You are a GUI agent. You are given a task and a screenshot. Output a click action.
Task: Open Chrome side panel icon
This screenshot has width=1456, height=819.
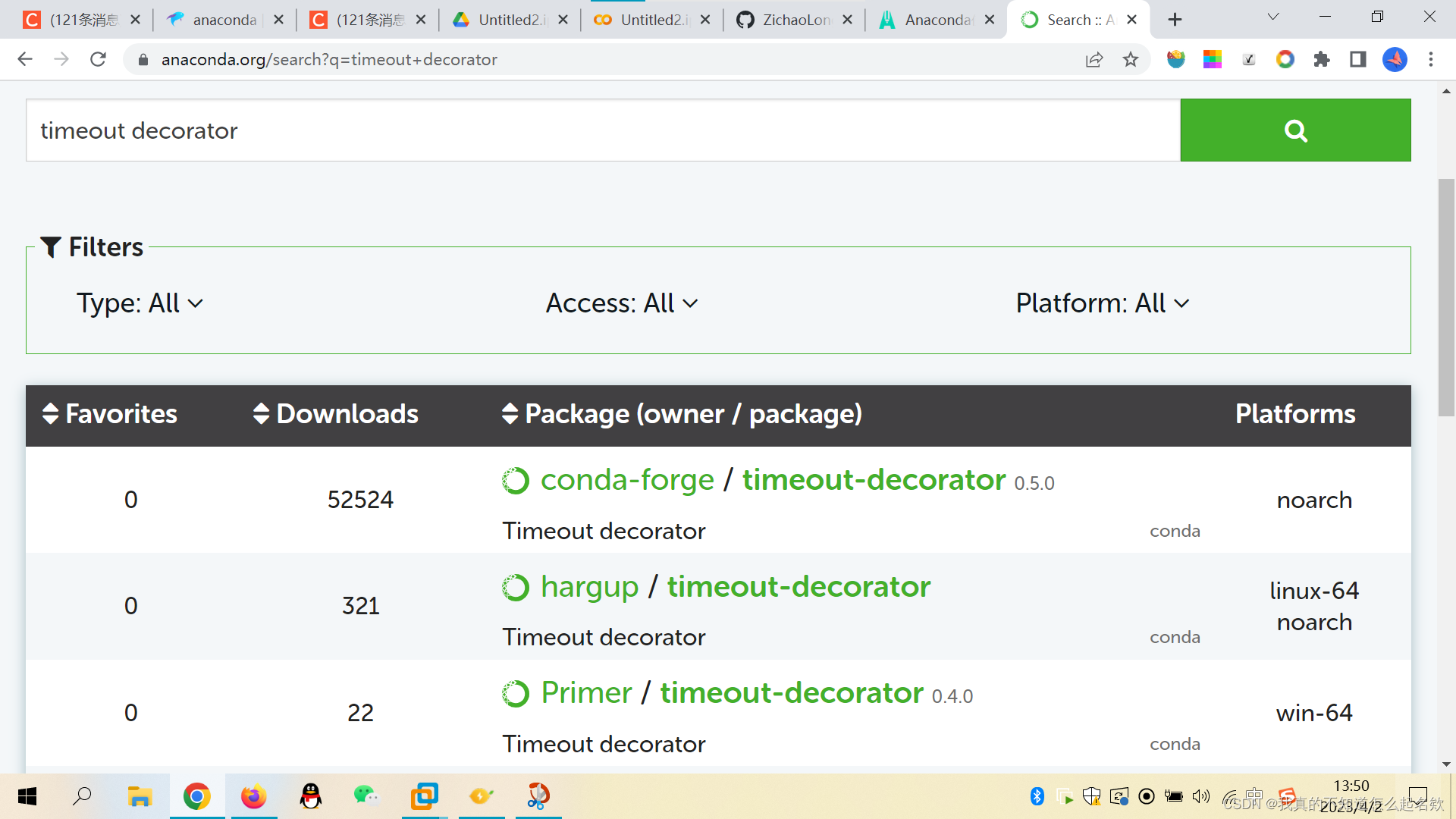tap(1357, 60)
